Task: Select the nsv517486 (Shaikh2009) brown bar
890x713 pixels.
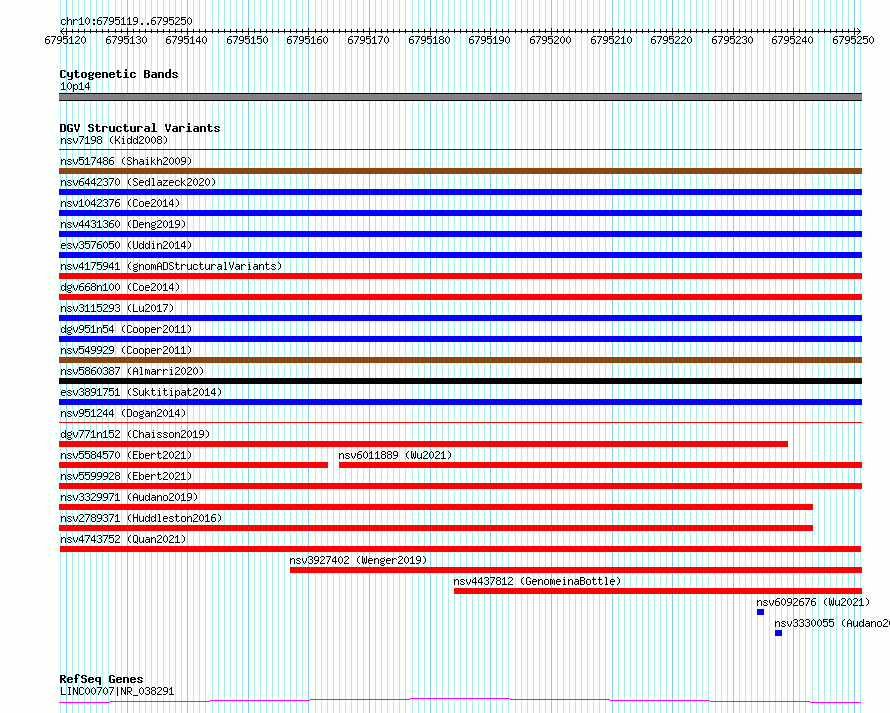Action: pos(460,171)
